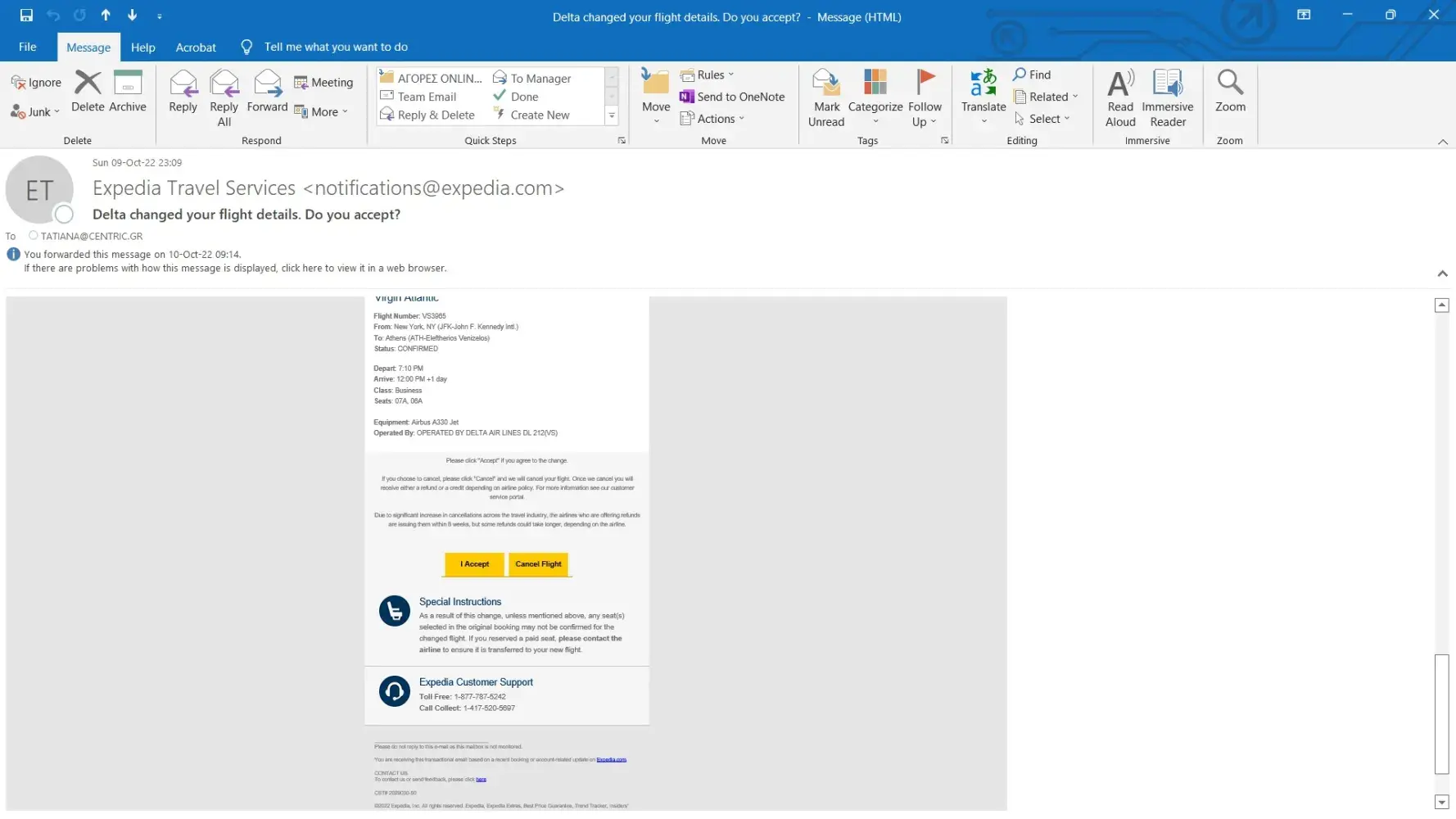The image size is (1456, 819).
Task: Open the Translate tool
Action: 983,91
